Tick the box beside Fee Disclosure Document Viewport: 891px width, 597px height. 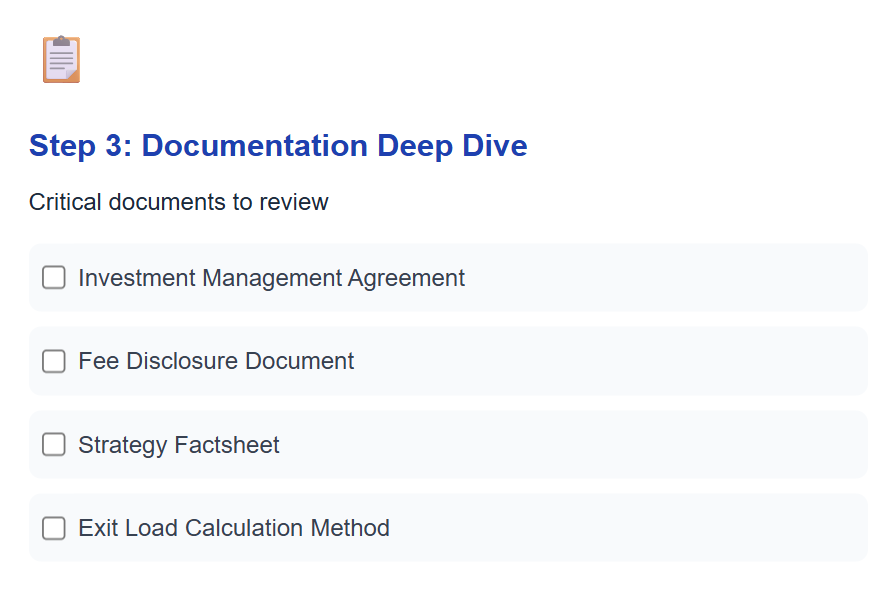click(x=53, y=361)
